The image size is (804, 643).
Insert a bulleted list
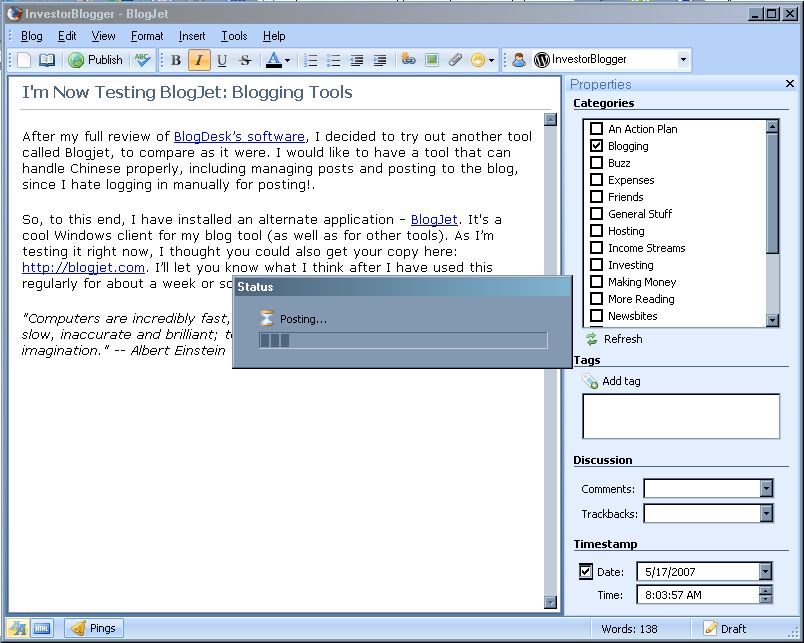[333, 60]
